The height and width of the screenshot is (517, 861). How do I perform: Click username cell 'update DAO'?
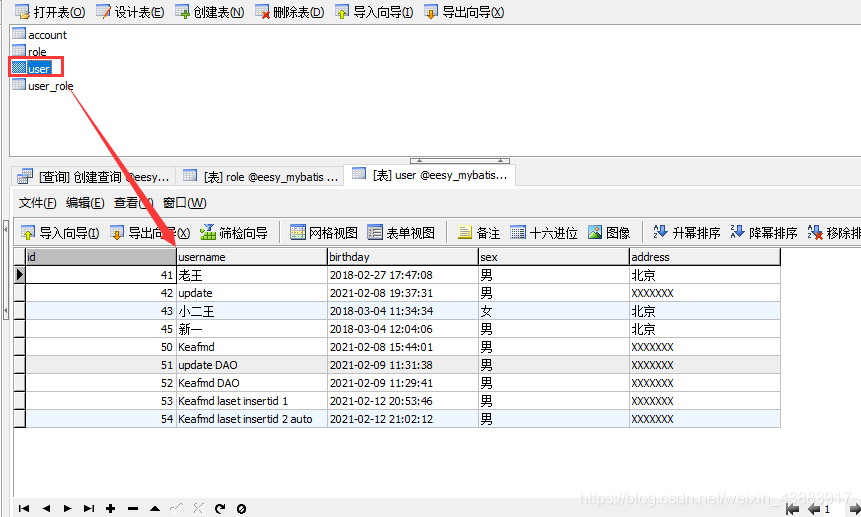(251, 365)
